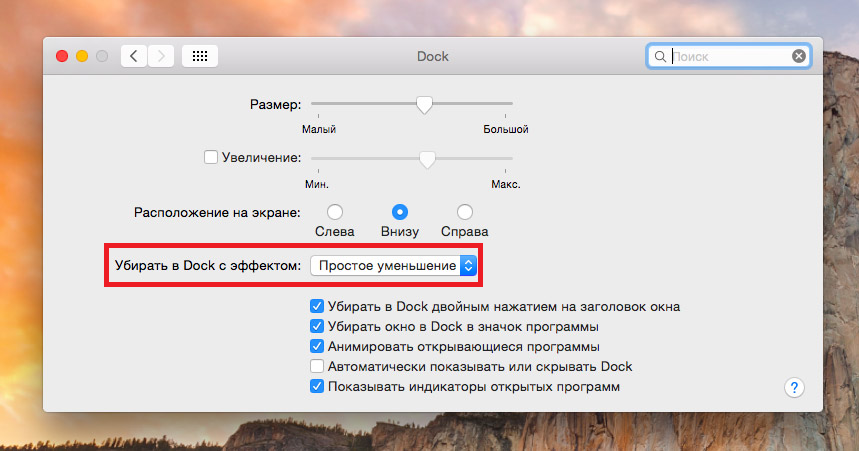
Task: Click the forward chevron navigation button
Action: point(161,56)
